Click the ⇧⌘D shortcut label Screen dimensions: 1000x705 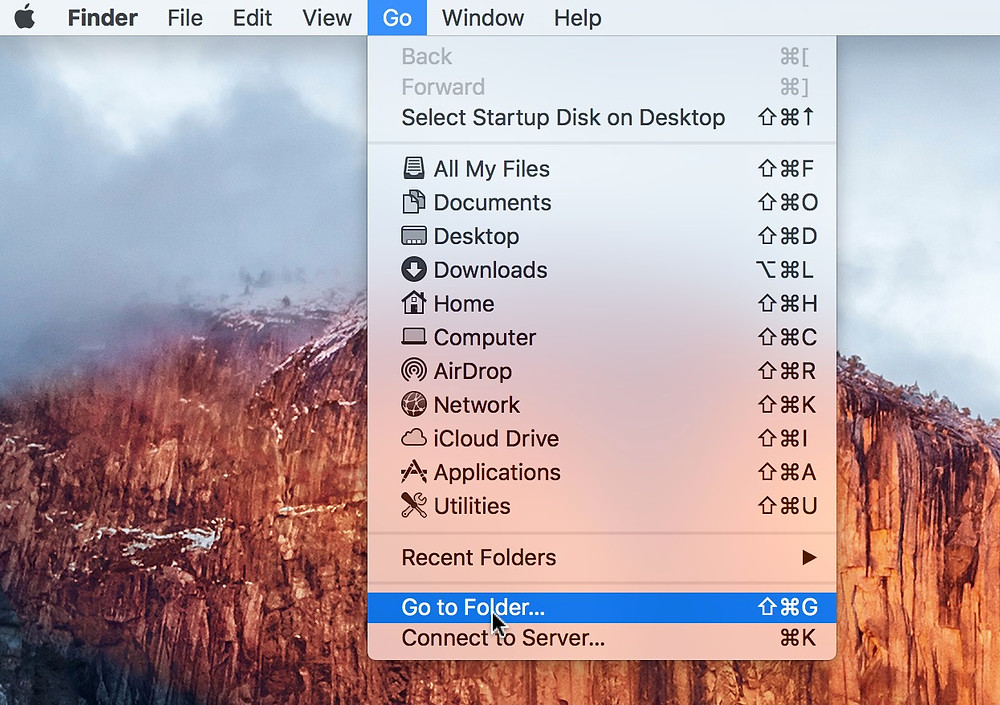click(788, 236)
